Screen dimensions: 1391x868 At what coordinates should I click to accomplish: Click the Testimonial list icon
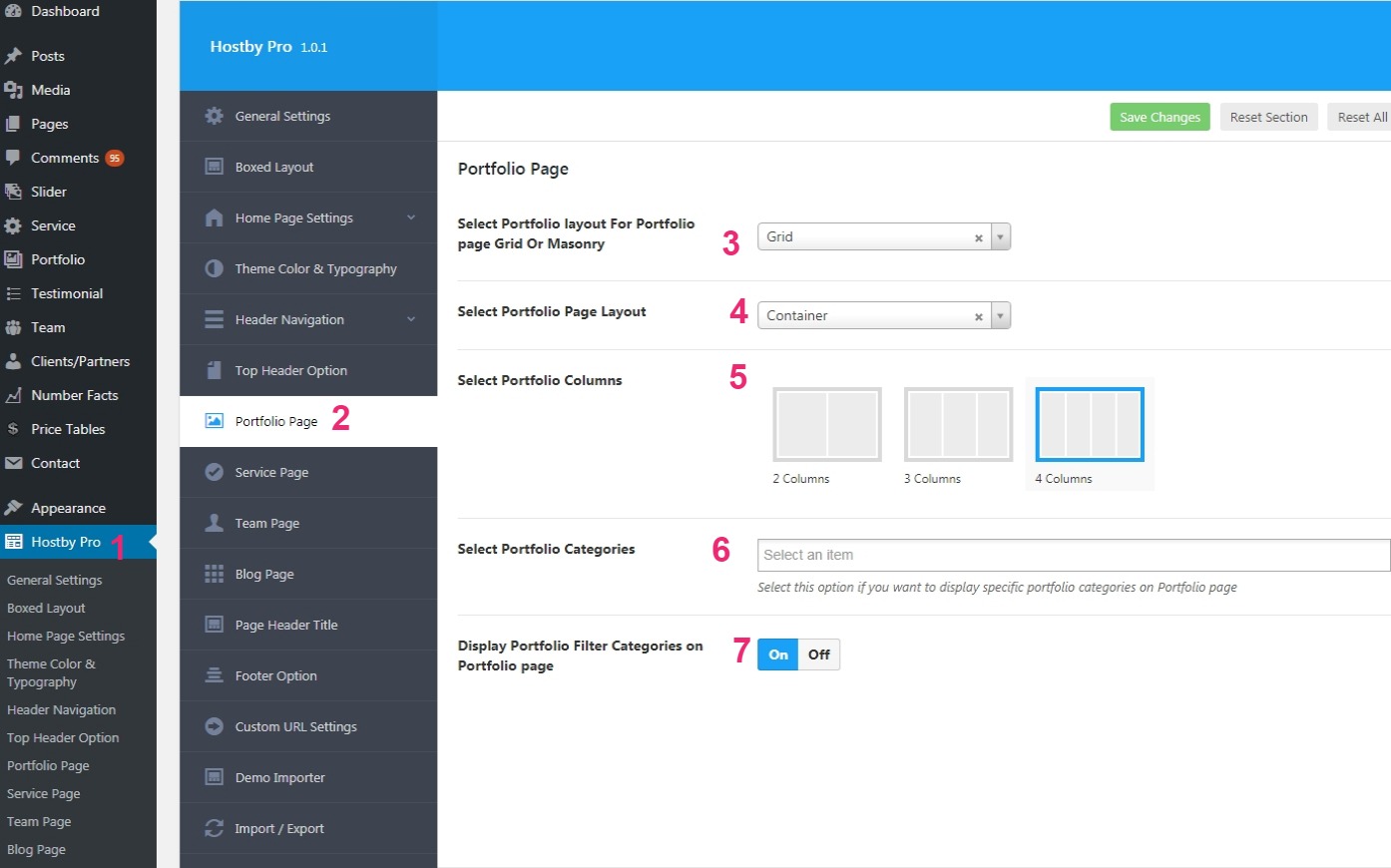tap(13, 293)
